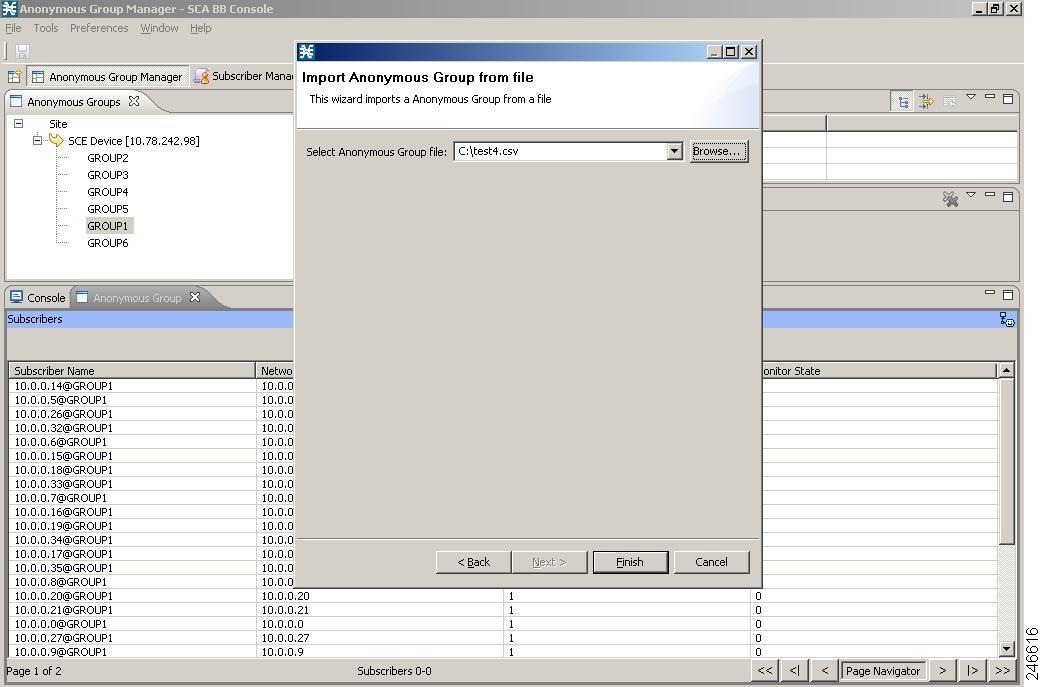Click the refresh icon on the Subscribers header bar
Screen dimensions: 1044x687
tap(1007, 319)
